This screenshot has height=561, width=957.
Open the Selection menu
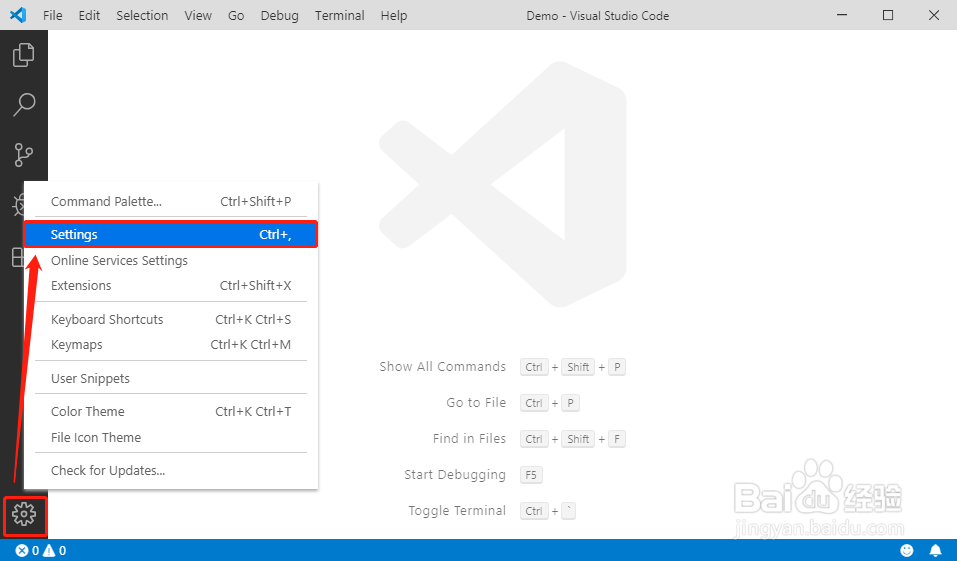pyautogui.click(x=142, y=15)
